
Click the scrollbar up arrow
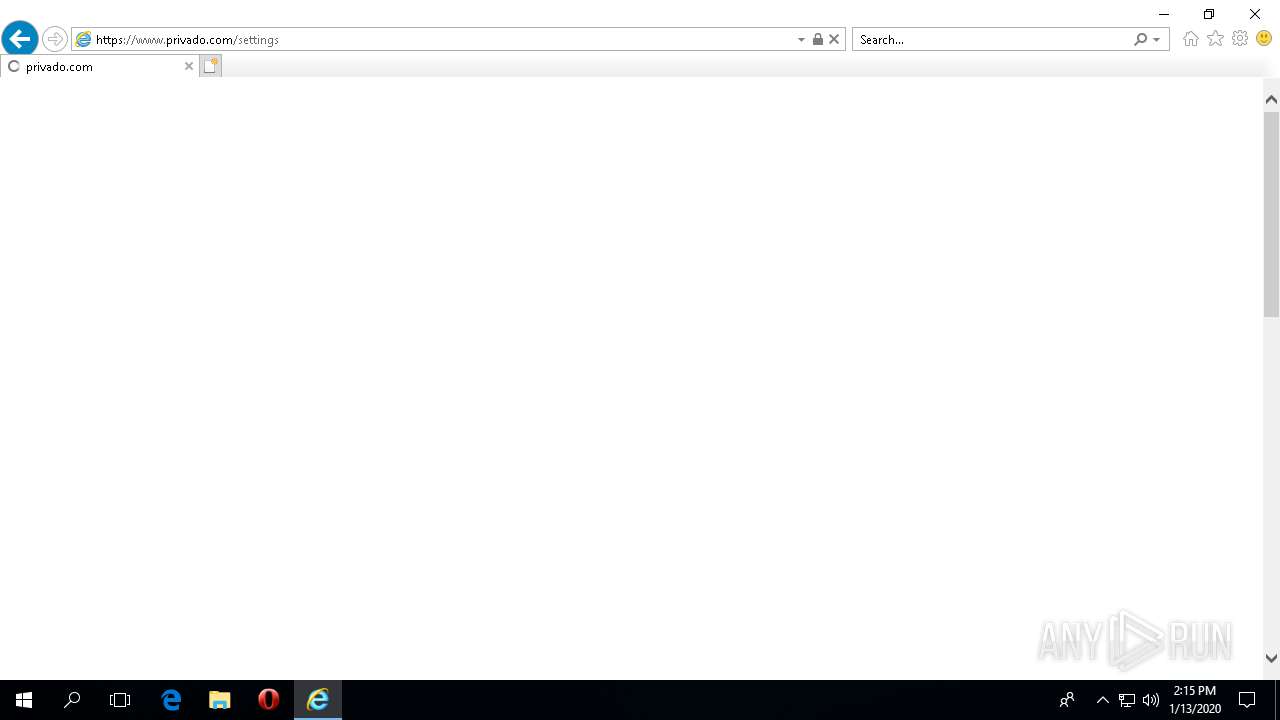[x=1271, y=99]
